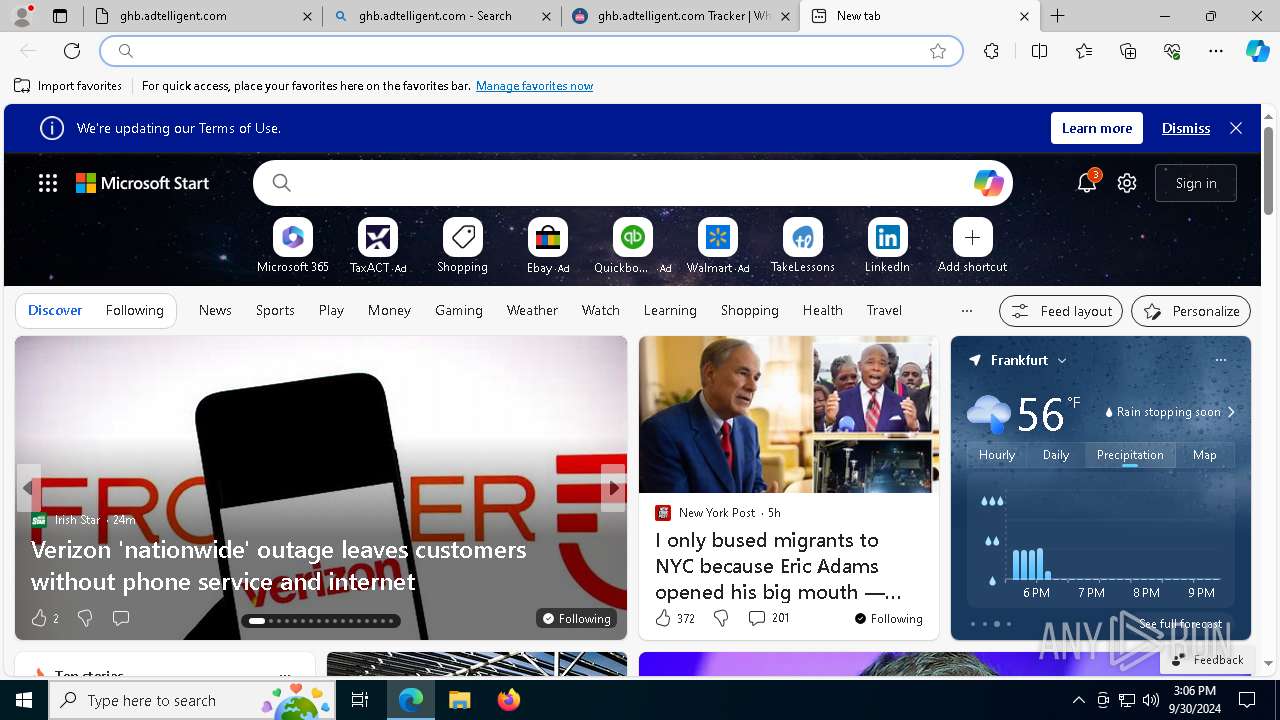The width and height of the screenshot is (1280, 720).
Task: Expand Rain stopping soon details arrow
Action: [x=1231, y=412]
